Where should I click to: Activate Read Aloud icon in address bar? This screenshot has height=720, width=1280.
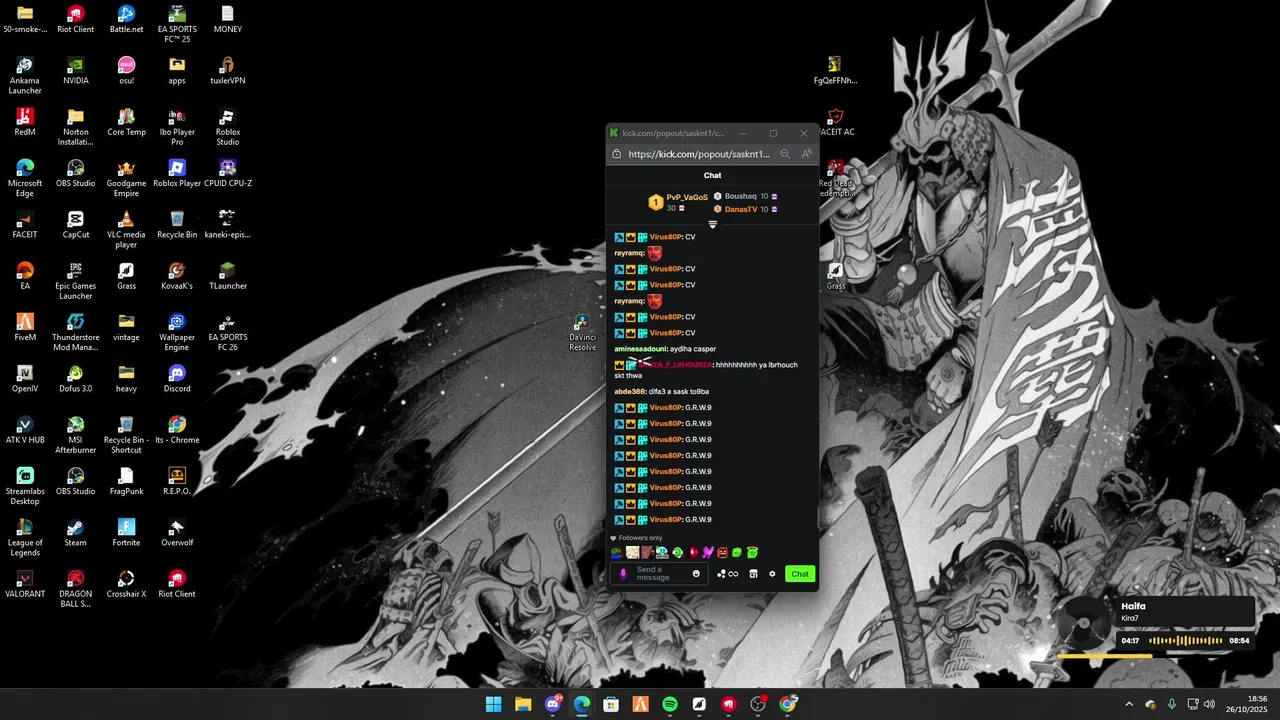coord(806,154)
